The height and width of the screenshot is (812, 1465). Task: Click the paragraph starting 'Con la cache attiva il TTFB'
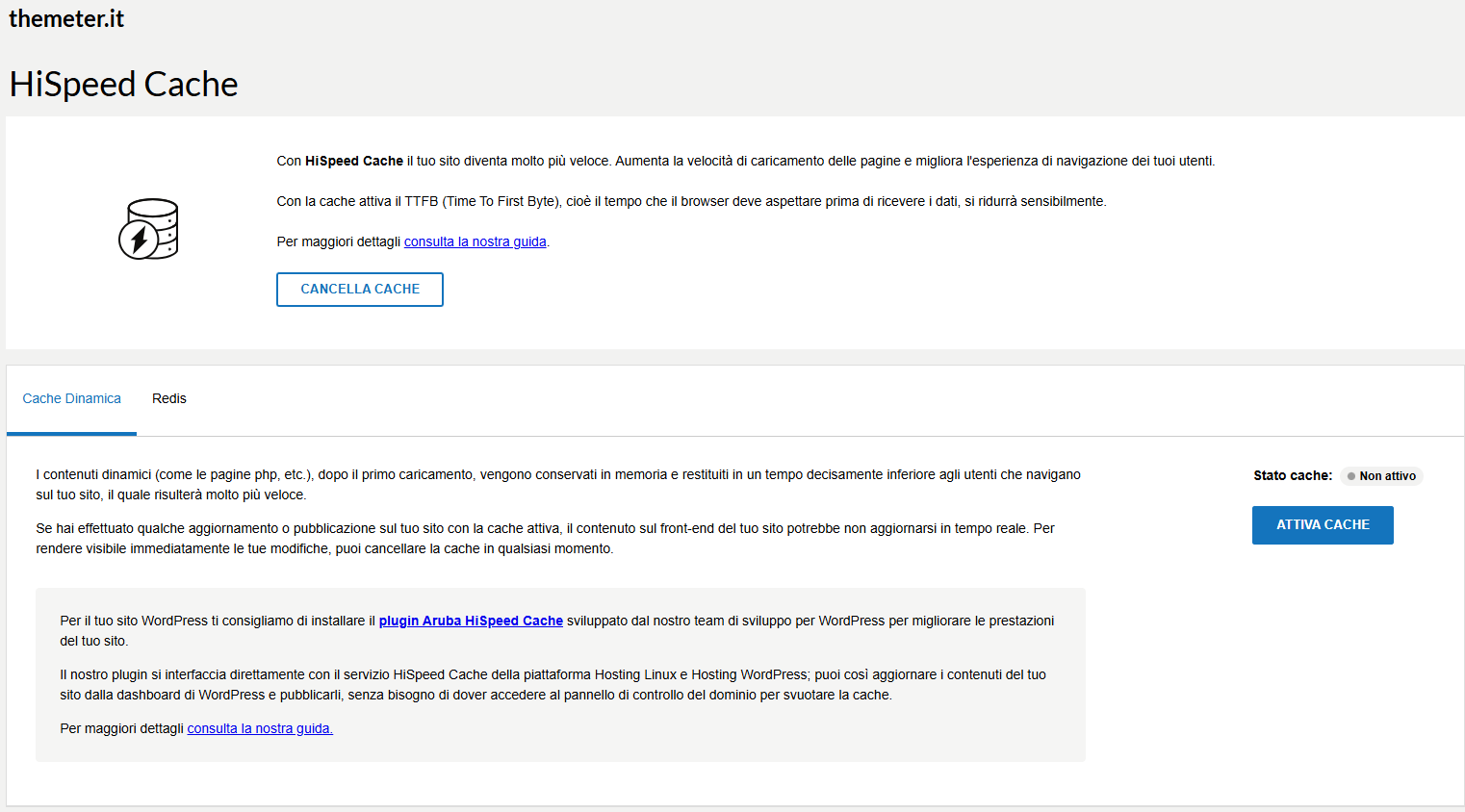[x=691, y=201]
